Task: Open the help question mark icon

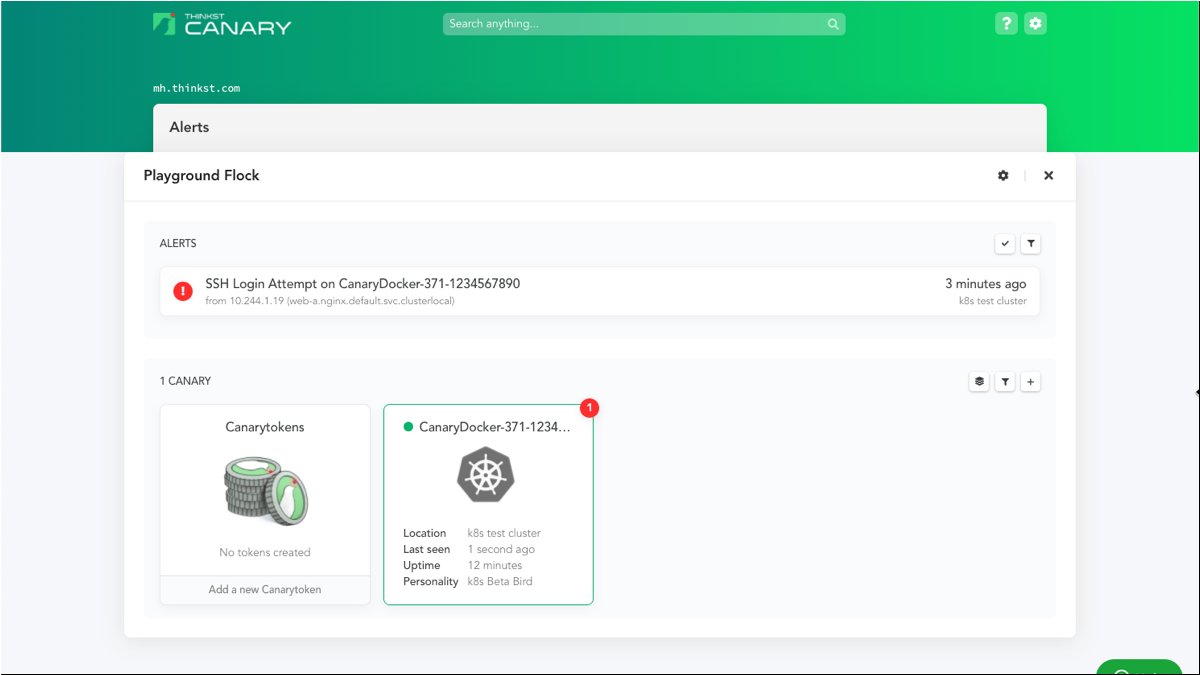Action: 1006,24
